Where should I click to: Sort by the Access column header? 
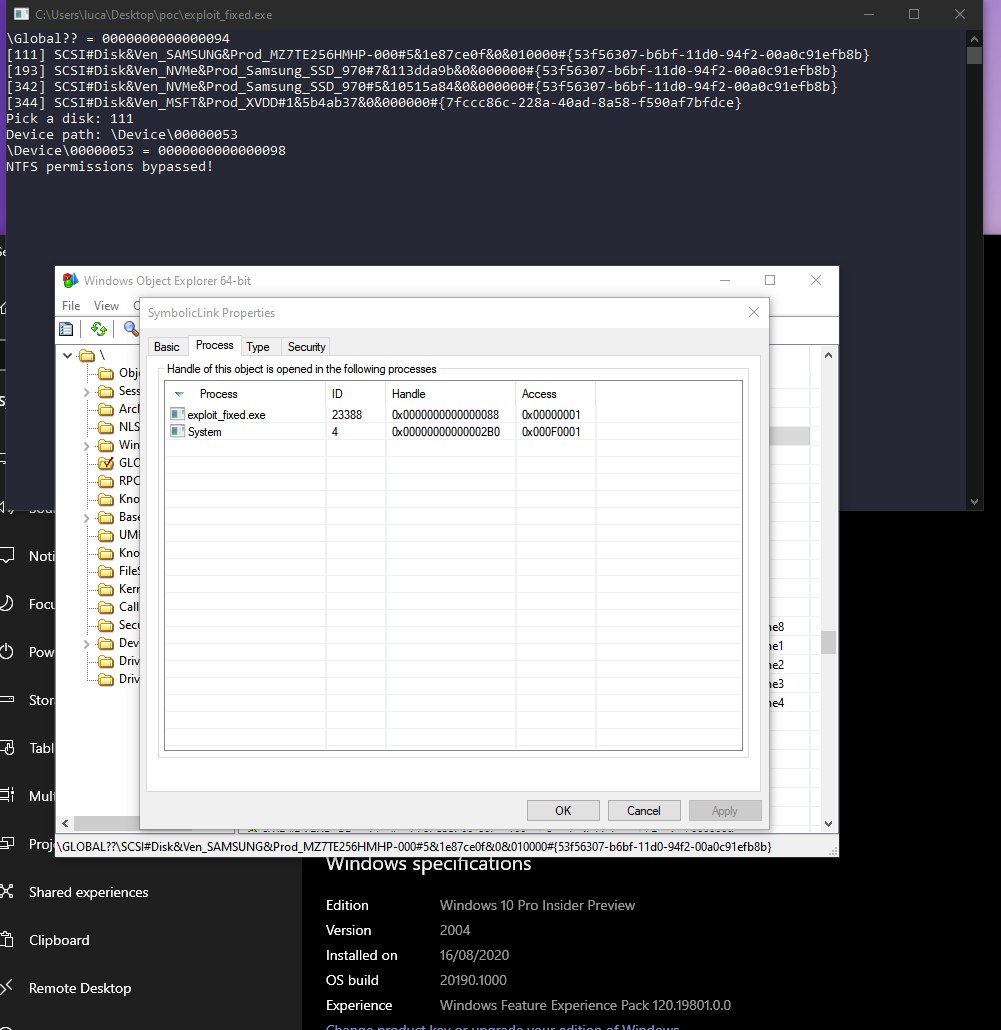pyautogui.click(x=556, y=393)
